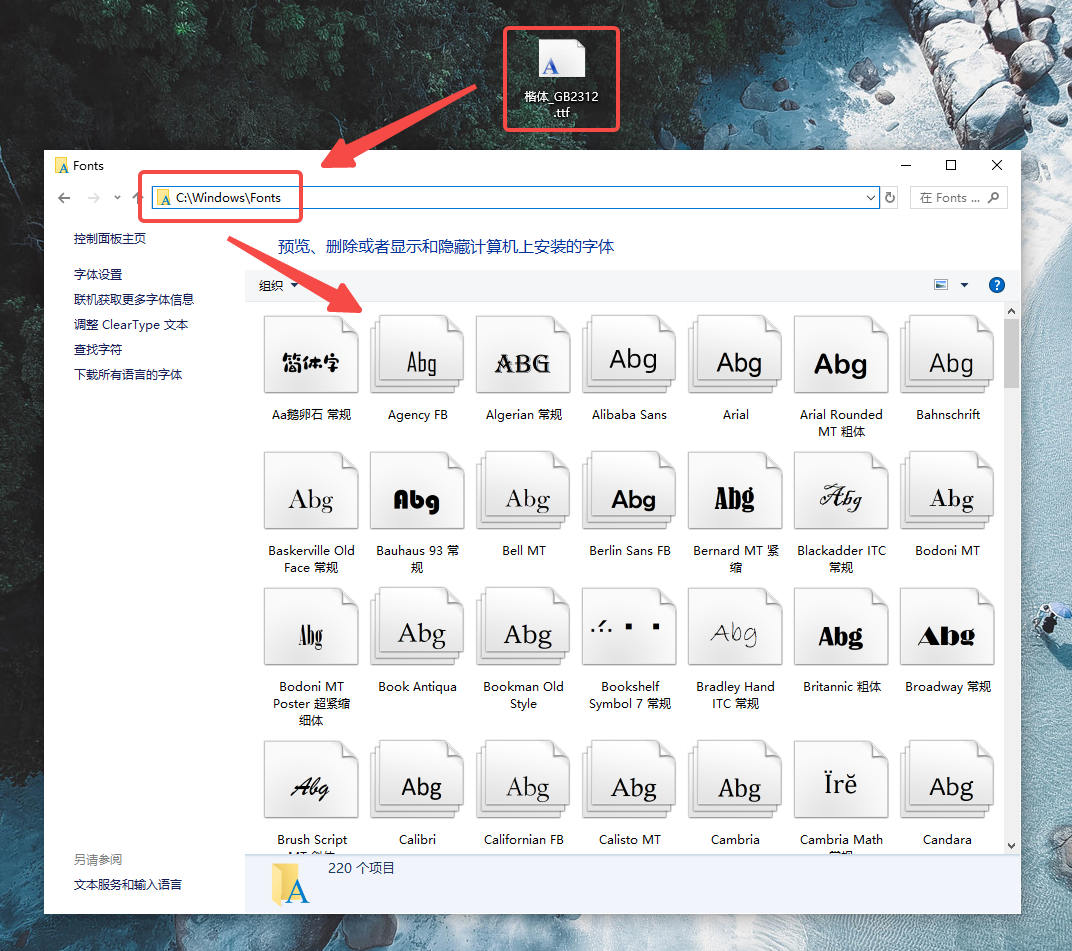Open the 组织 menu dropdown

tap(278, 285)
